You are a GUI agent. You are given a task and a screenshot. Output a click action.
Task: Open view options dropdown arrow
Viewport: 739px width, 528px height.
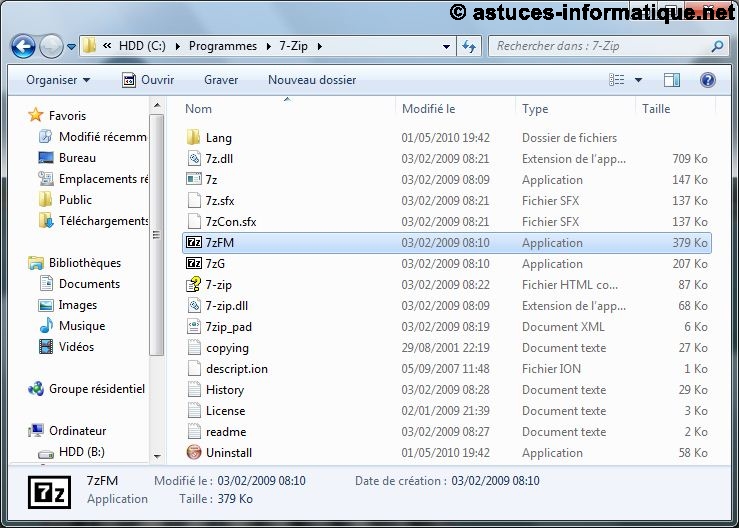click(x=638, y=80)
